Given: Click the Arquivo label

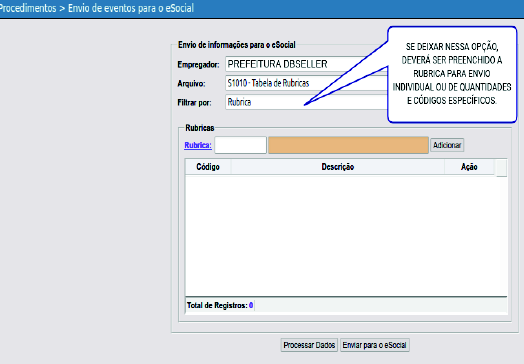Looking at the screenshot, I should pyautogui.click(x=191, y=83).
